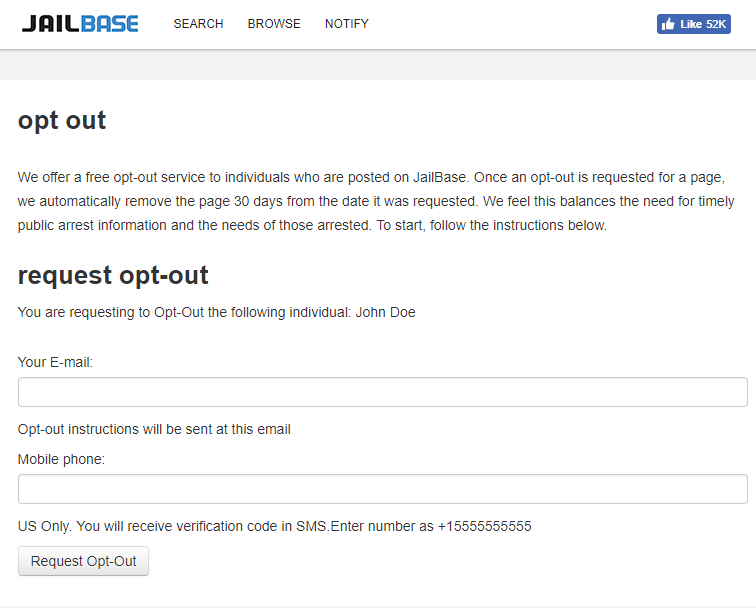Click the Facebook Like 52K button
The height and width of the screenshot is (608, 756).
(x=693, y=24)
